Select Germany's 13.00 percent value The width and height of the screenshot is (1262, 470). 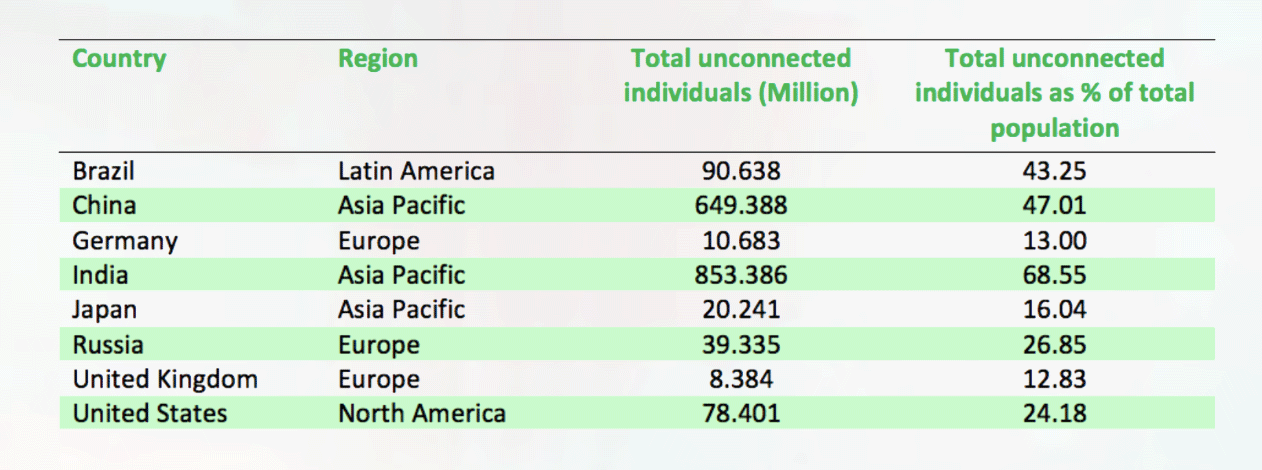pyautogui.click(x=1054, y=241)
